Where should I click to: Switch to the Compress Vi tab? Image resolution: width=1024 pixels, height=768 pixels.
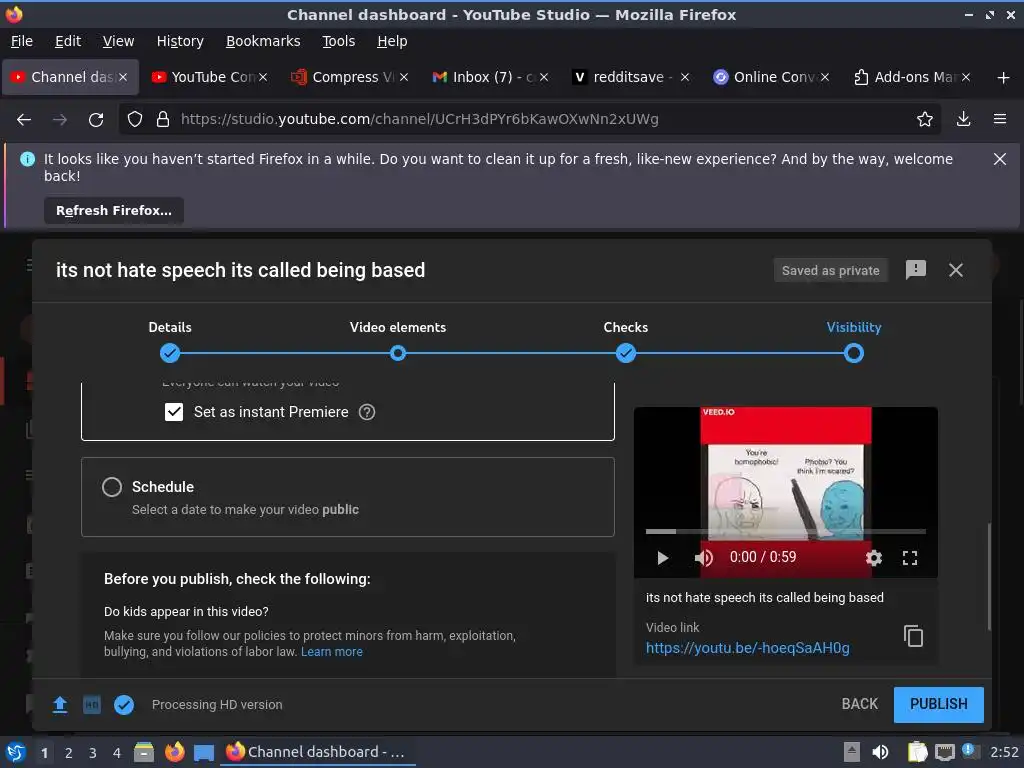[x=350, y=77]
